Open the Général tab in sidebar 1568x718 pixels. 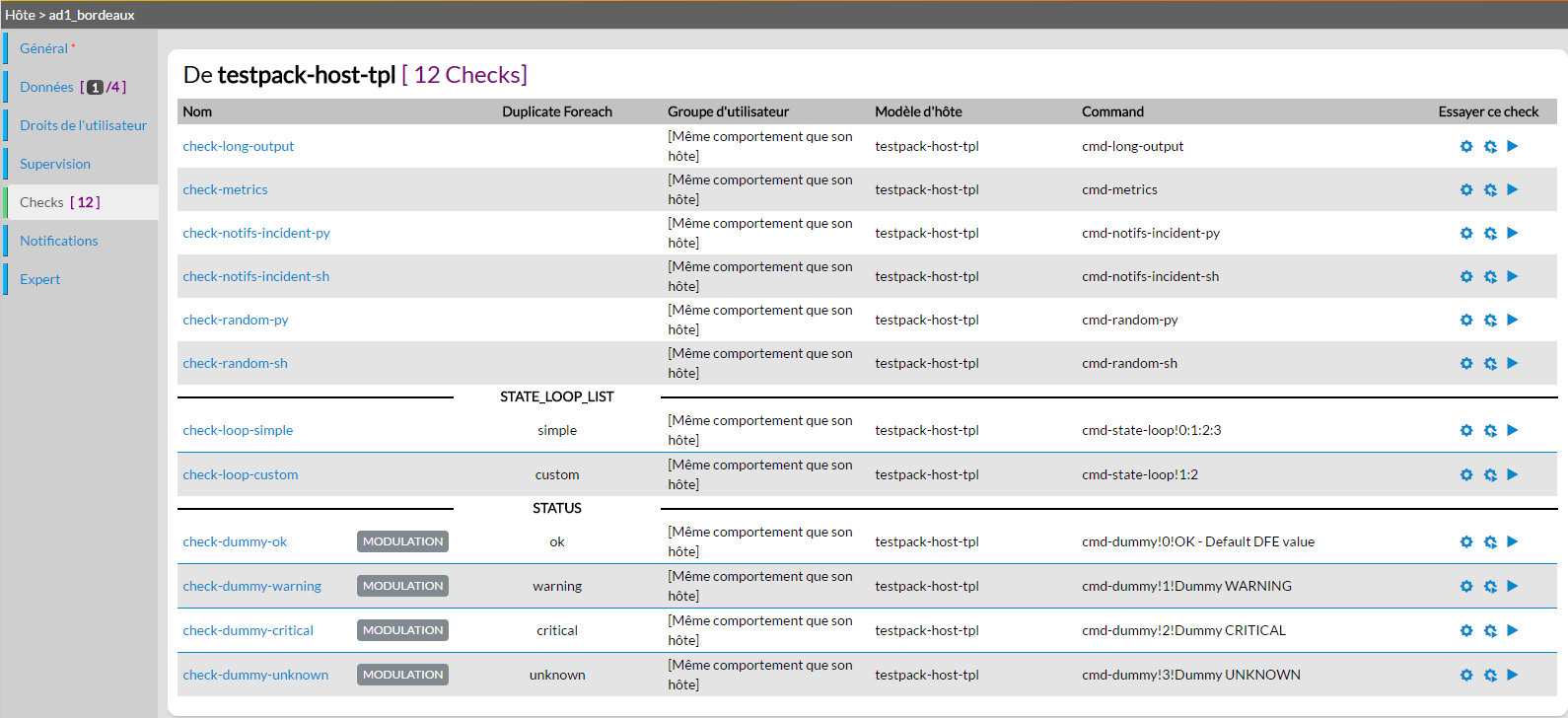coord(44,48)
